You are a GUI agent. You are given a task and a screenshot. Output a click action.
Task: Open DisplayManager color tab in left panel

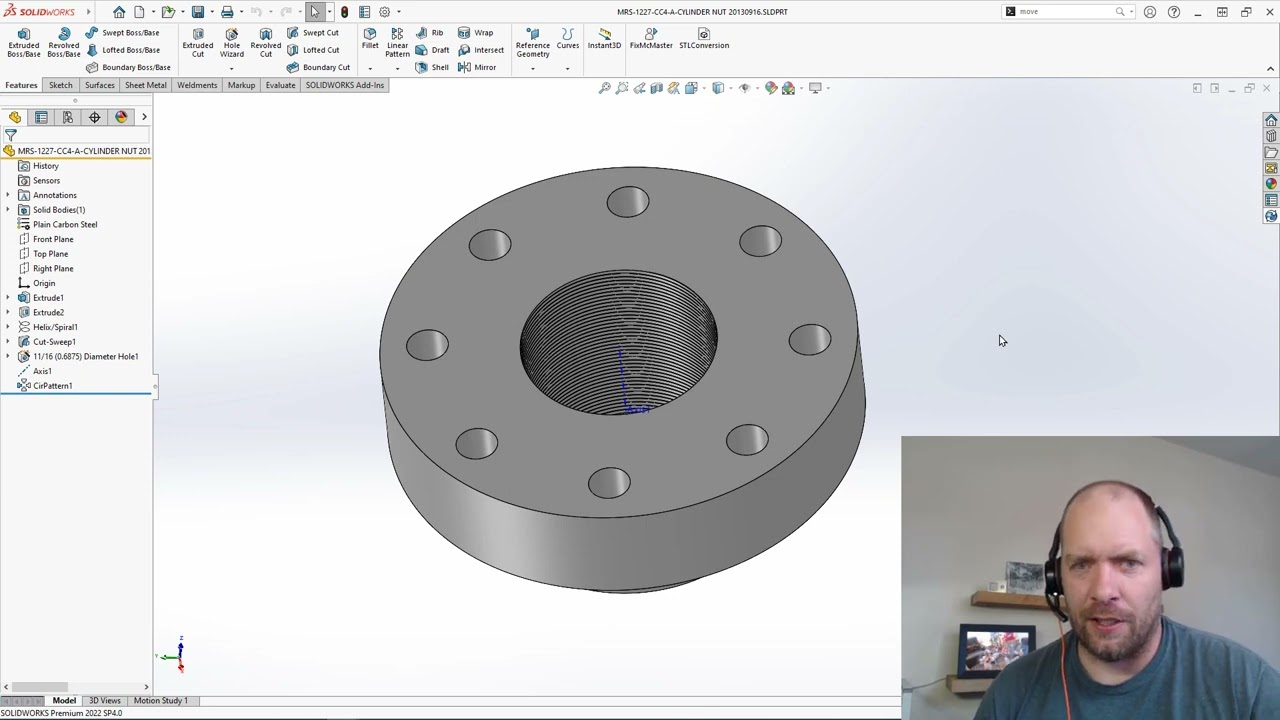pyautogui.click(x=121, y=117)
